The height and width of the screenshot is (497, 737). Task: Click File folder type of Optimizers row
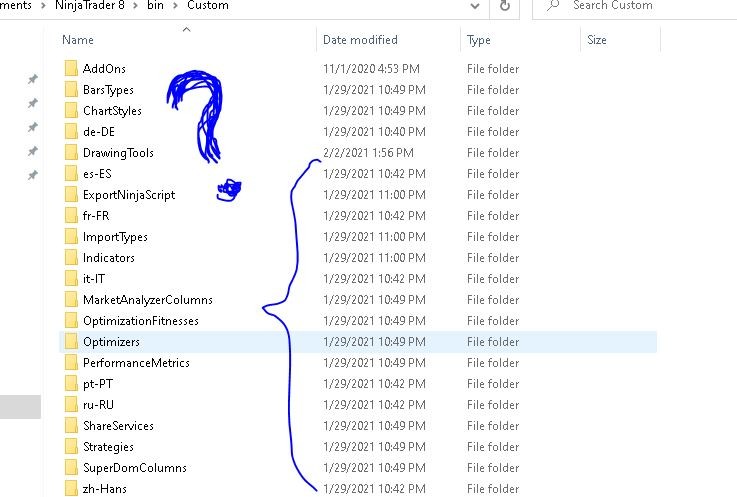pos(493,342)
